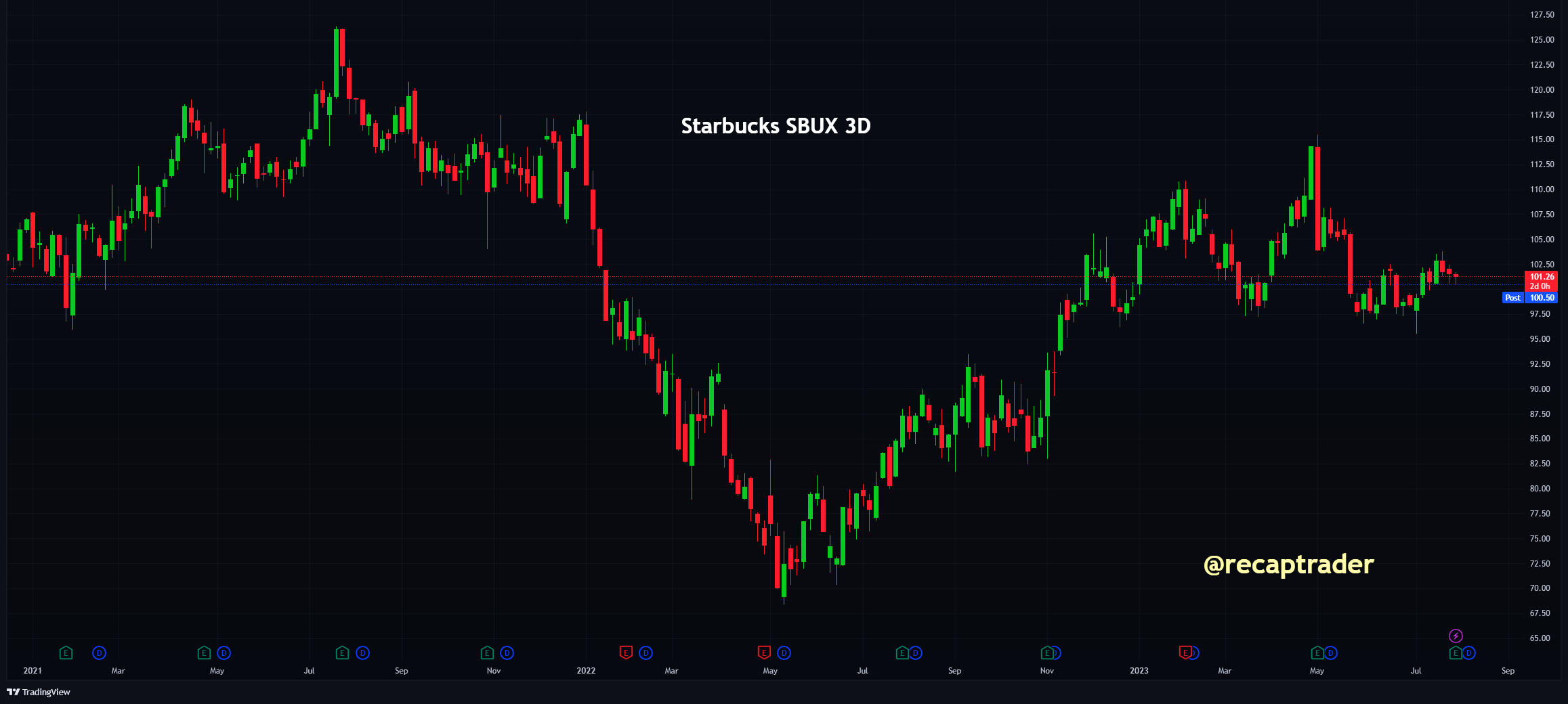
Task: Select the 110.00 price axis label
Action: (1542, 190)
